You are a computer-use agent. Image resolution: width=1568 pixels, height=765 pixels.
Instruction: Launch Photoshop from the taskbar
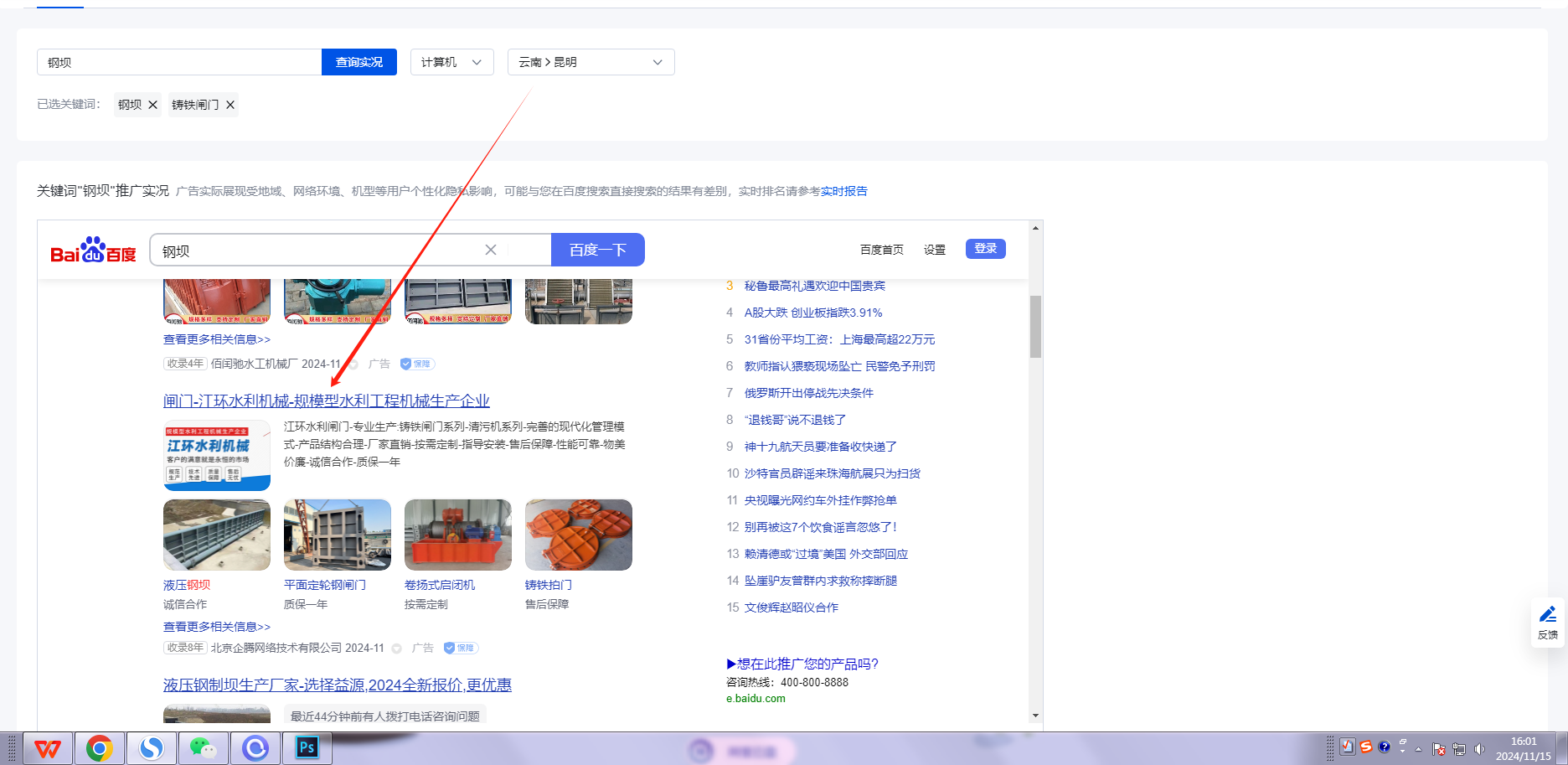pos(307,747)
